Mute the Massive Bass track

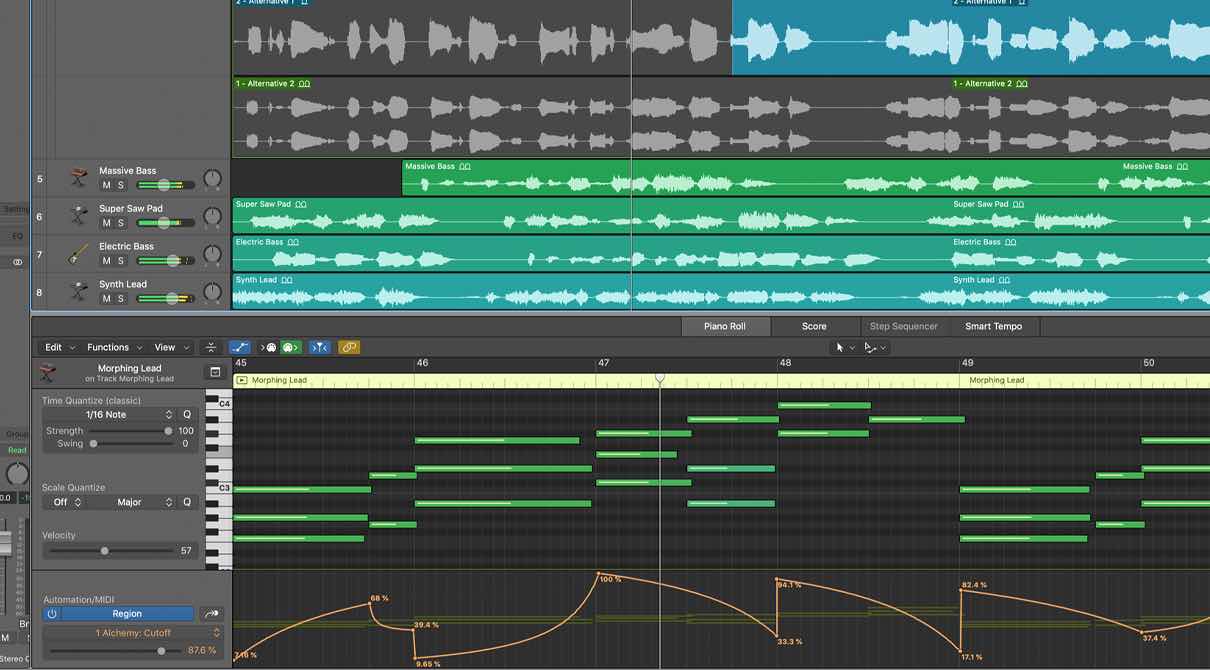point(106,186)
